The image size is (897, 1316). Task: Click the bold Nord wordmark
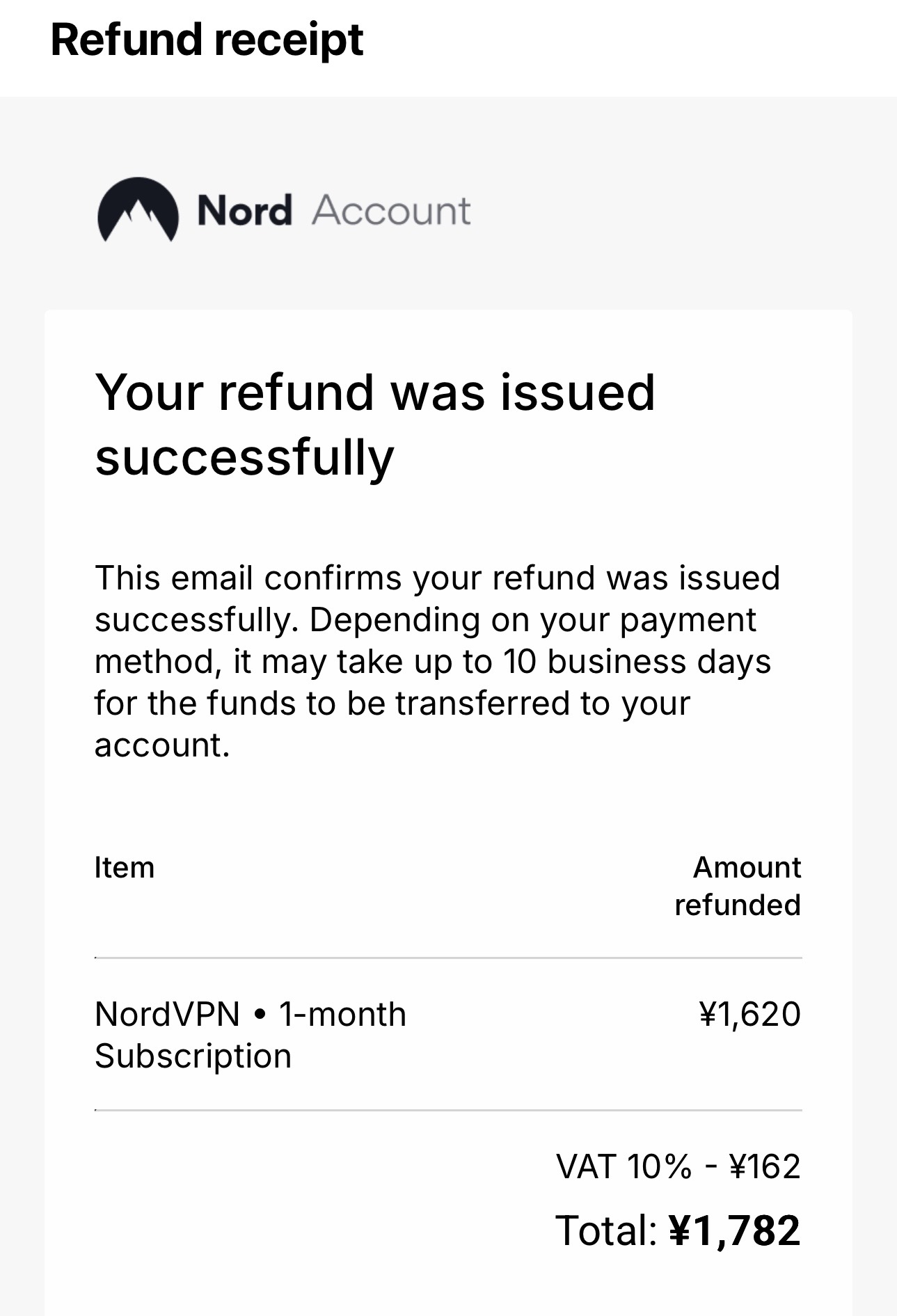(x=244, y=210)
